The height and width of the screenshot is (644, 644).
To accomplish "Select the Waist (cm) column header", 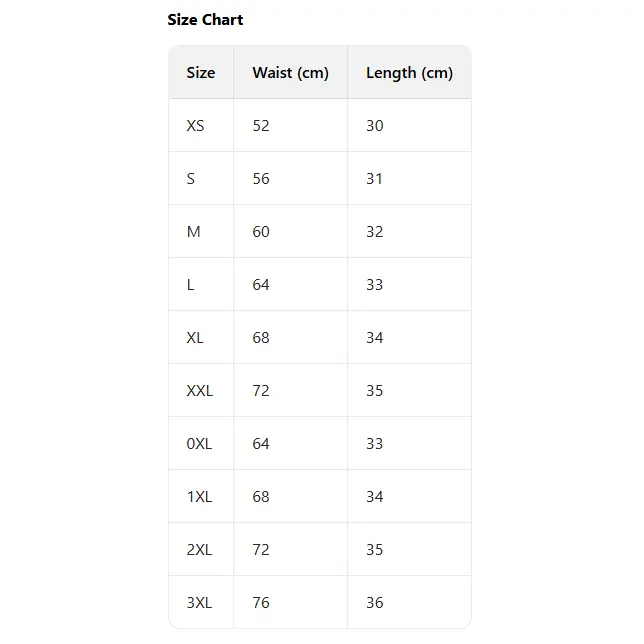I will pyautogui.click(x=290, y=72).
